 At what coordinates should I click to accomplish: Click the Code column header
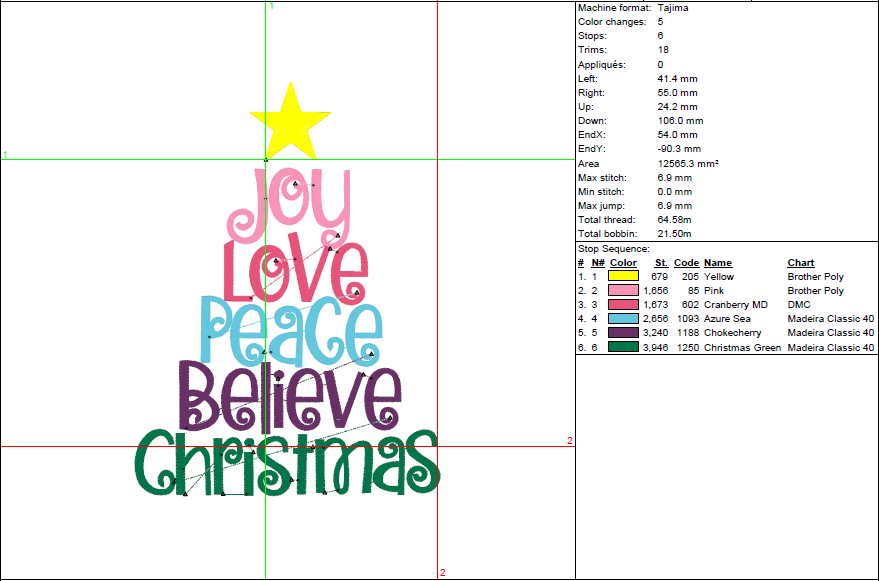coord(687,262)
